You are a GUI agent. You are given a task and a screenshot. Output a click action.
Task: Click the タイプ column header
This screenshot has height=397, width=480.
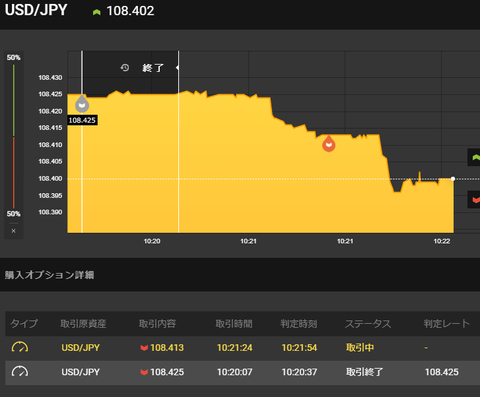pyautogui.click(x=24, y=323)
